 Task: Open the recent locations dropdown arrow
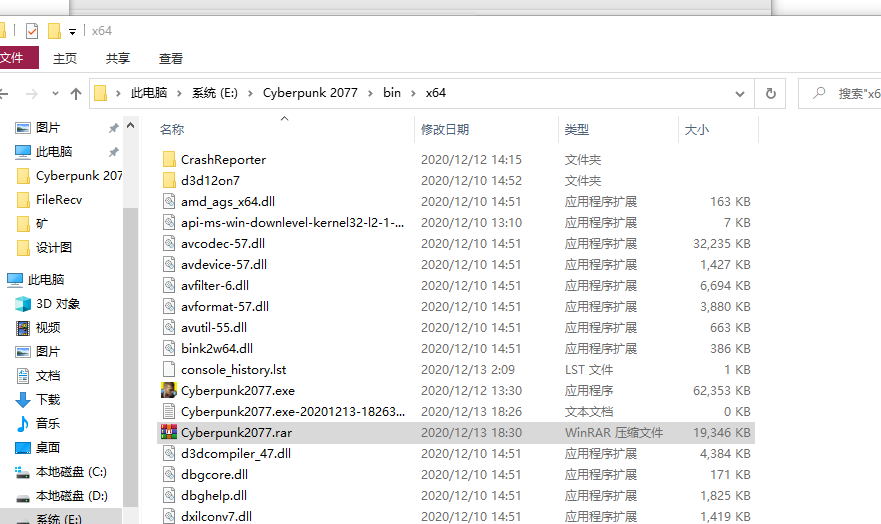click(55, 94)
